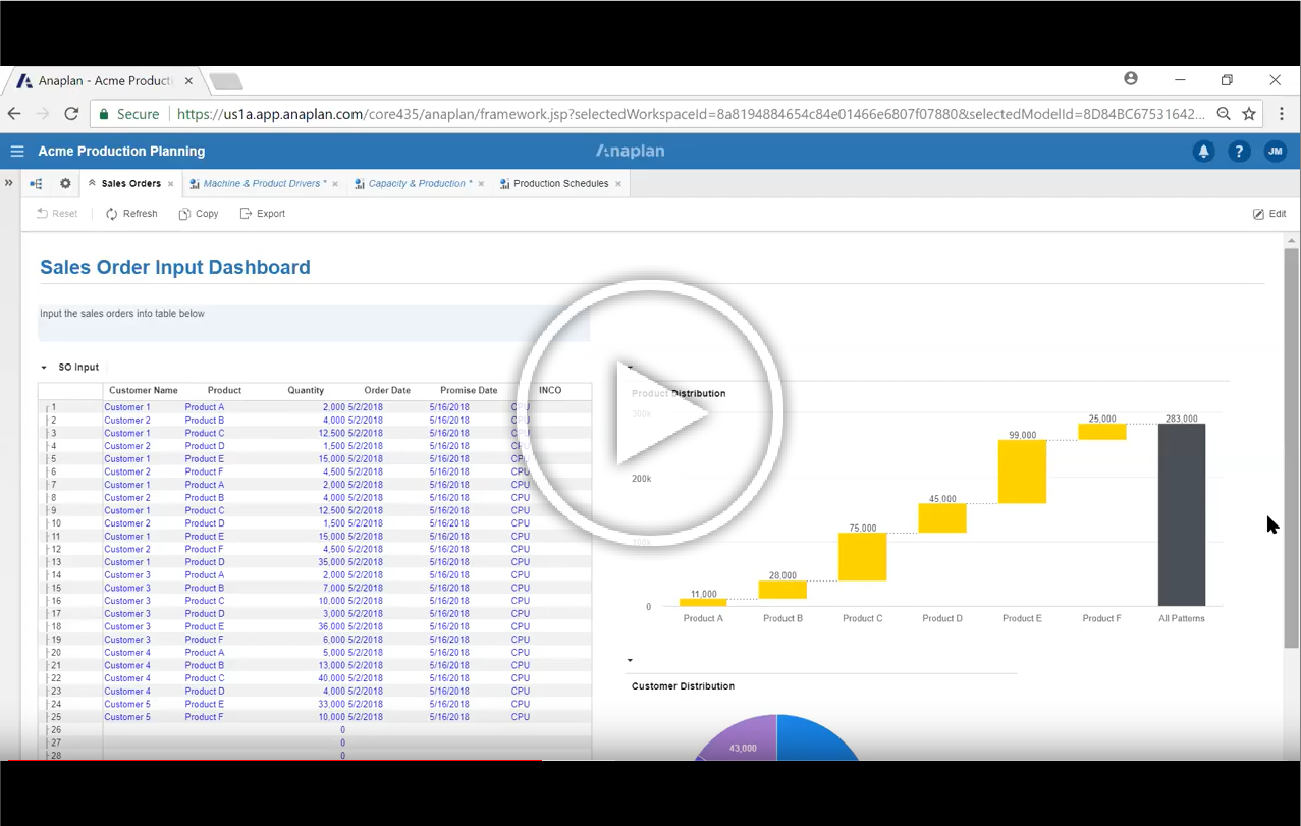View site security info padlock
The height and width of the screenshot is (826, 1301).
[x=102, y=114]
